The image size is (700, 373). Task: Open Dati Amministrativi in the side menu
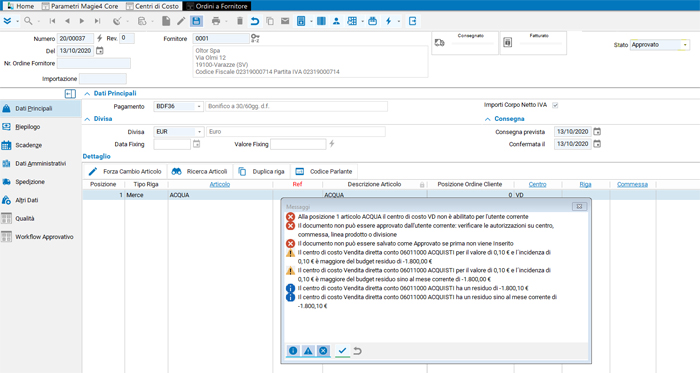point(41,163)
